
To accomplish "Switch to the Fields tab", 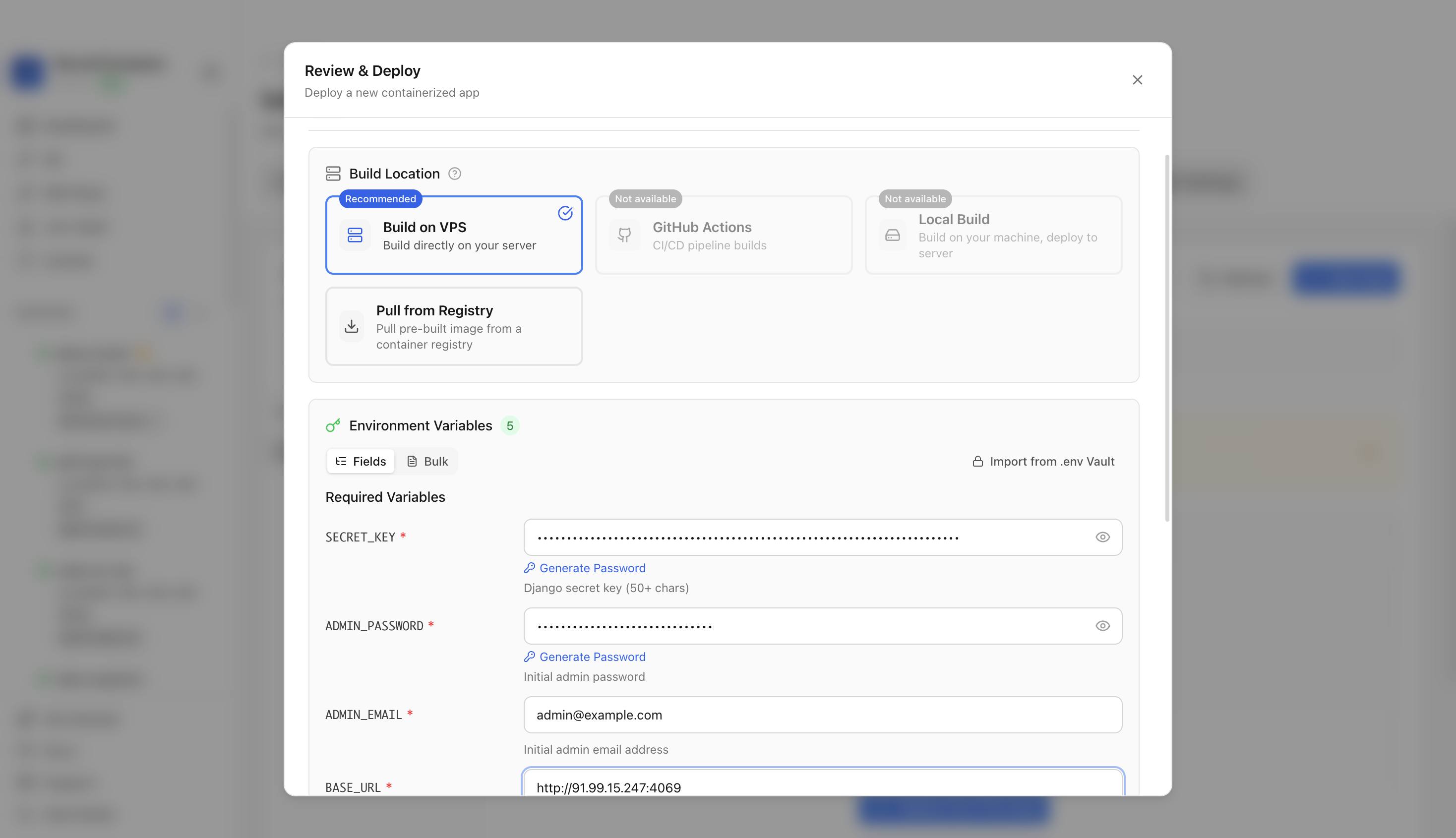I will 361,462.
